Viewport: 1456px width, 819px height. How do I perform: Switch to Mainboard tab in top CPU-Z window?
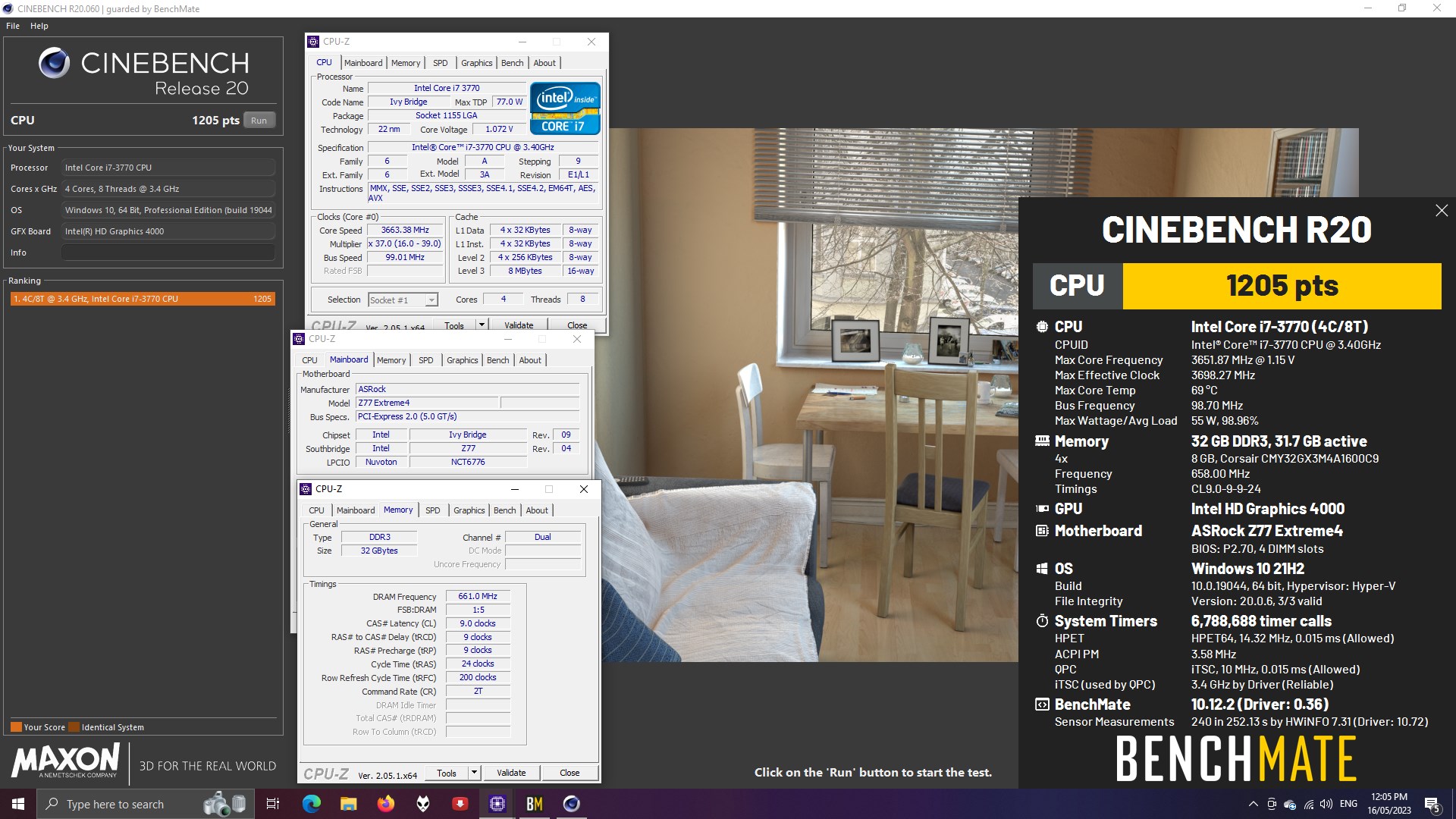[x=363, y=63]
